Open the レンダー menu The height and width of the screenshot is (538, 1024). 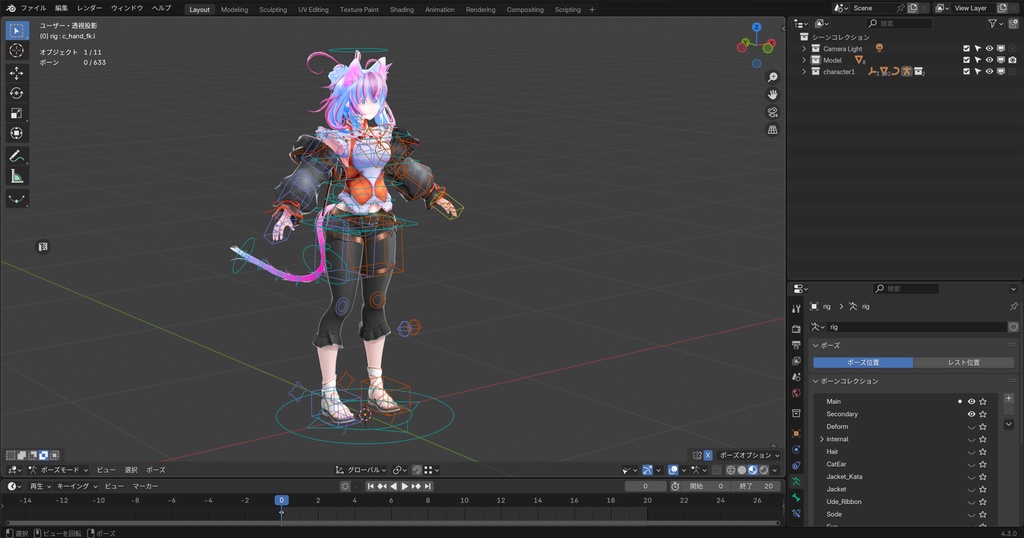click(x=89, y=8)
